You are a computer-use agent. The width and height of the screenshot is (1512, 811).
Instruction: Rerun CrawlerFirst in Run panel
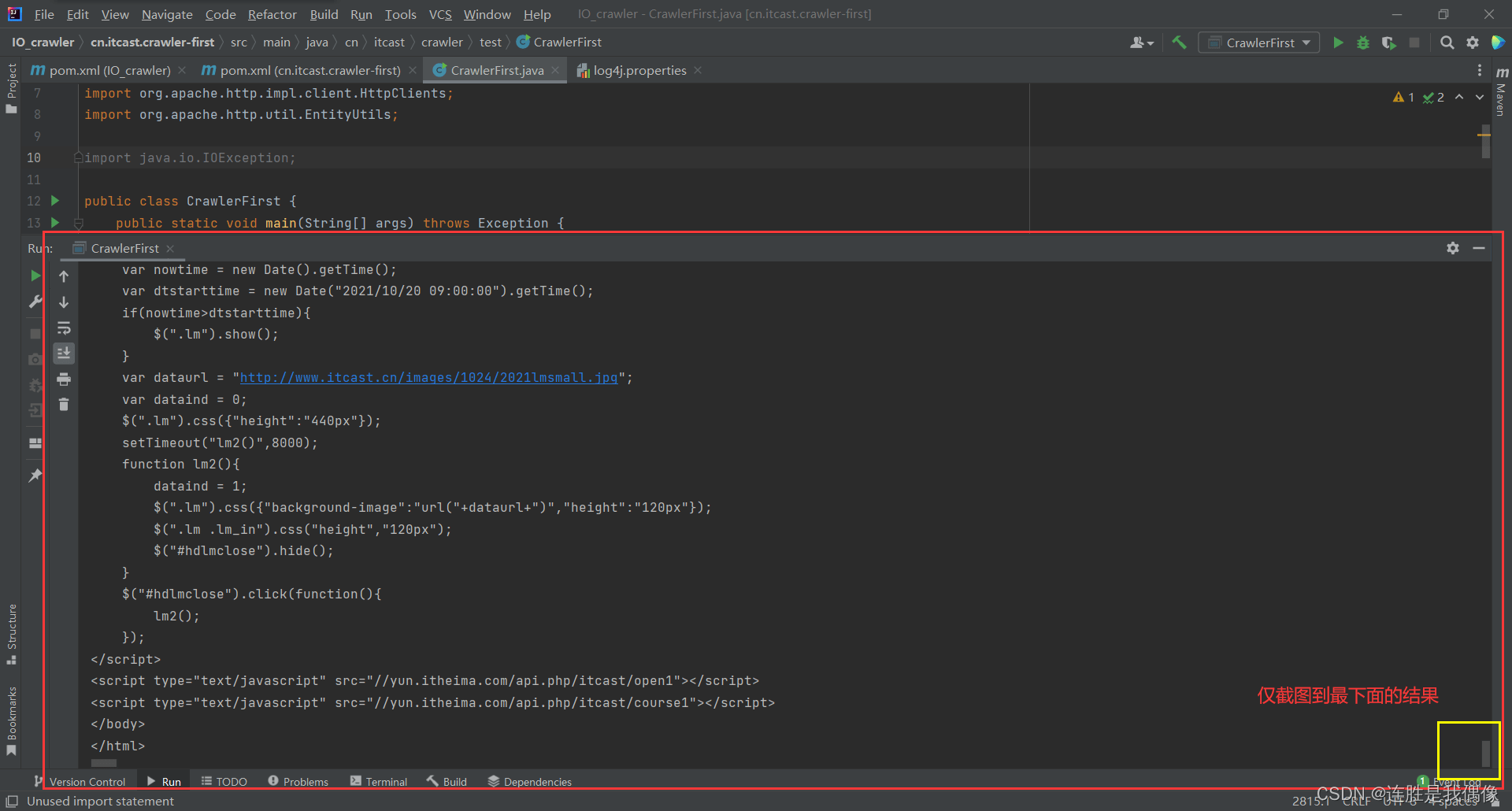pos(35,276)
